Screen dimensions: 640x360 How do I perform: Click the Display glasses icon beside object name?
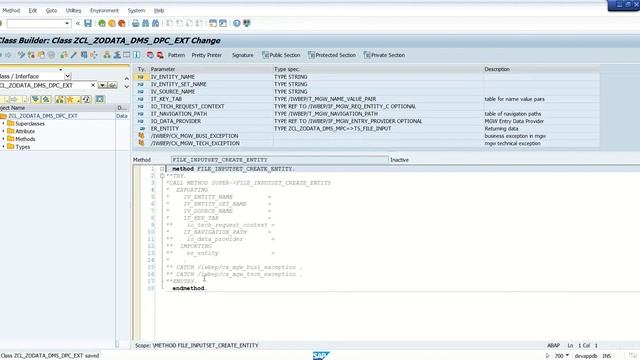click(x=113, y=85)
